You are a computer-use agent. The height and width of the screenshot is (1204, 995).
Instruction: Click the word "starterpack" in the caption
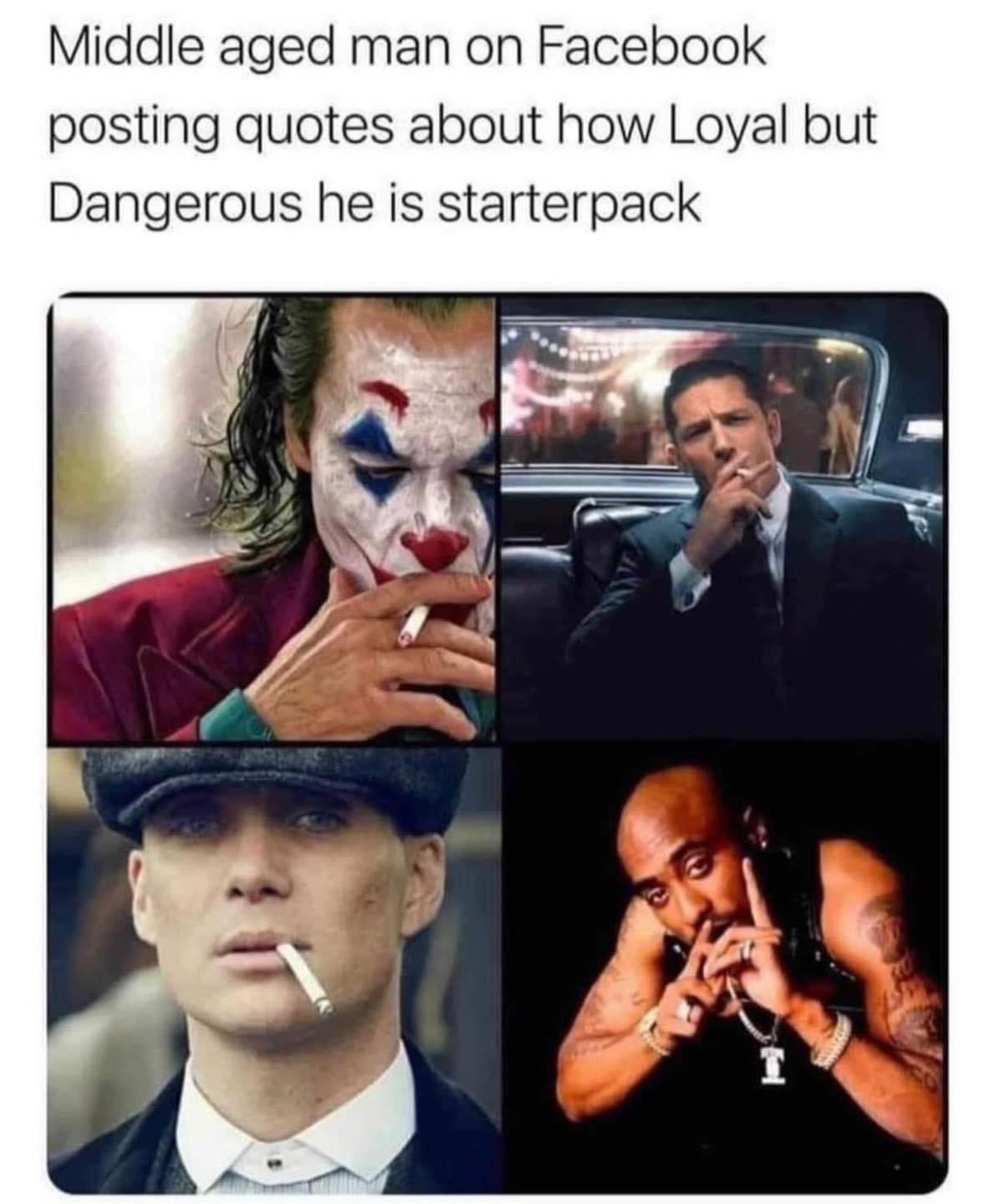569,203
